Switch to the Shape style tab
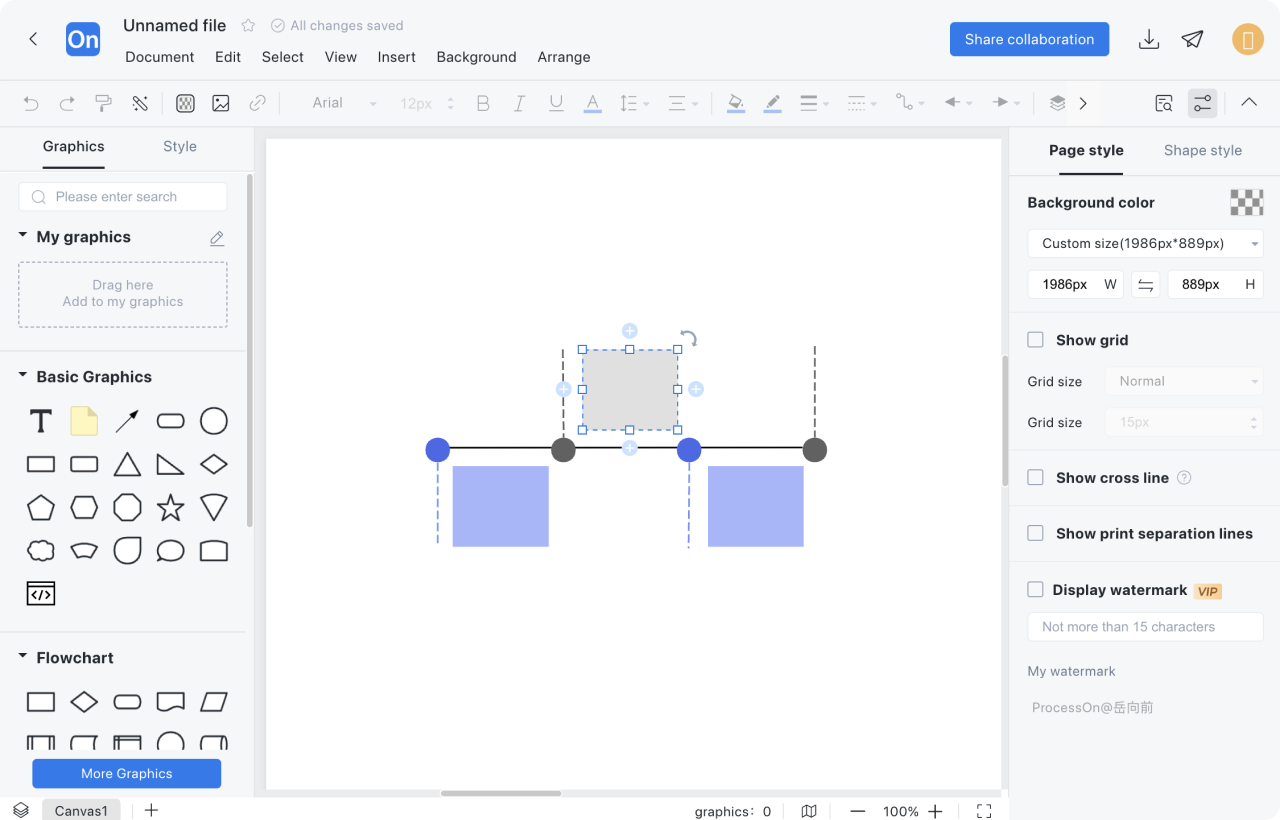Viewport: 1280px width, 820px height. [1202, 150]
